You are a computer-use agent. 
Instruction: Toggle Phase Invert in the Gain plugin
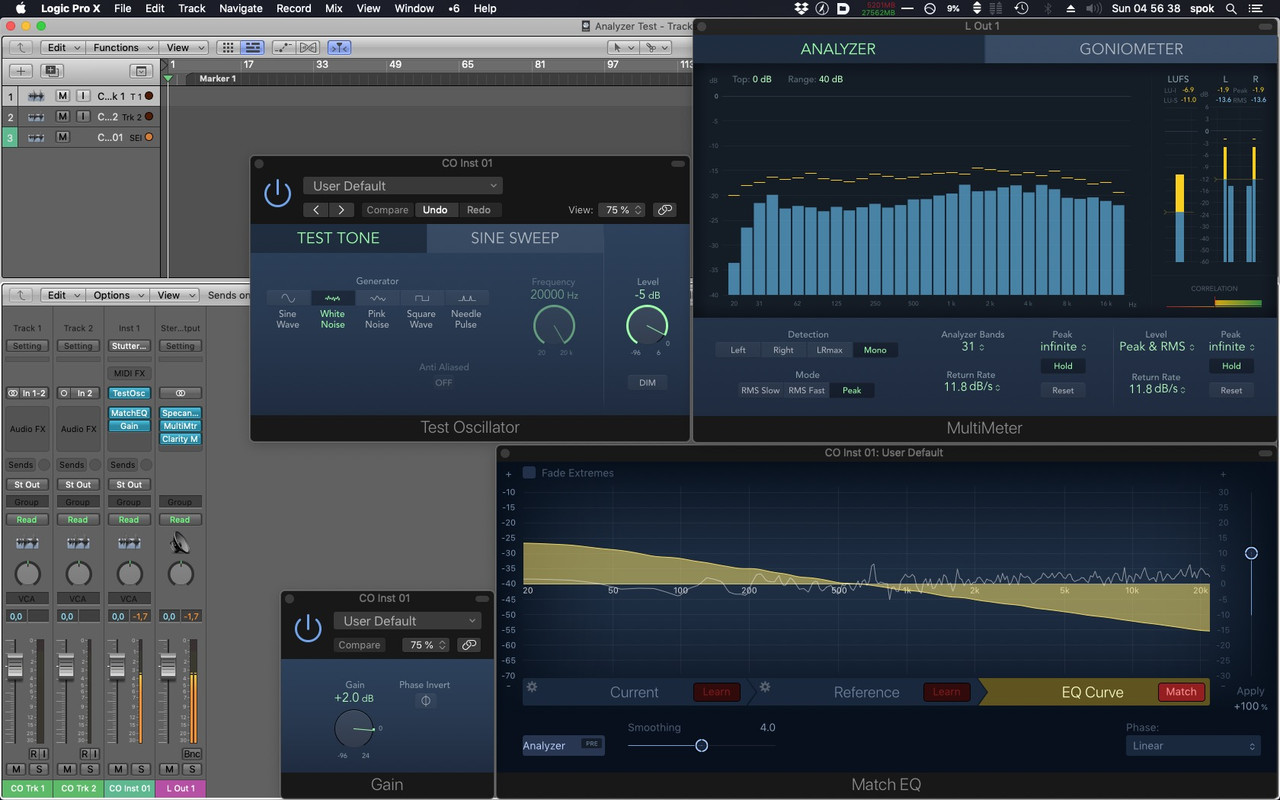point(424,700)
